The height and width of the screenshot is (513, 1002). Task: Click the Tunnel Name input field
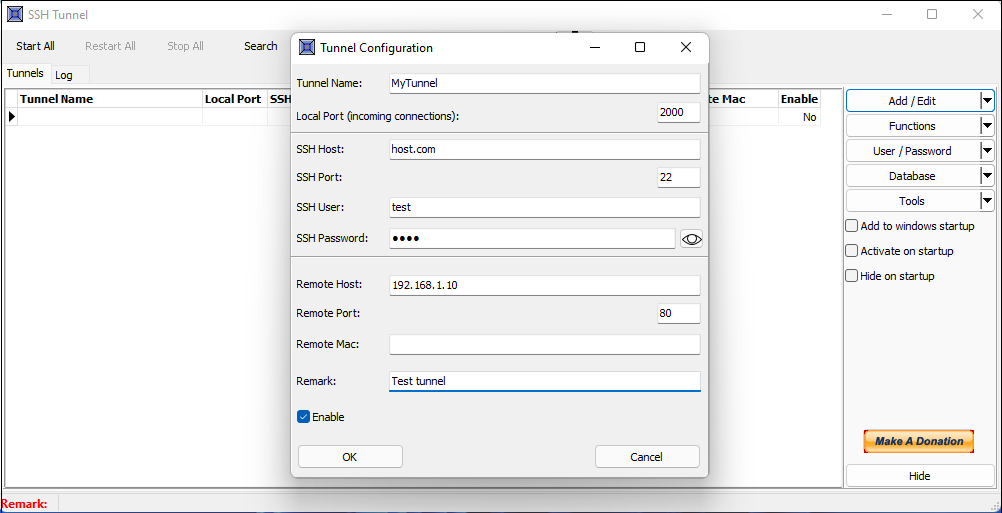(x=545, y=83)
